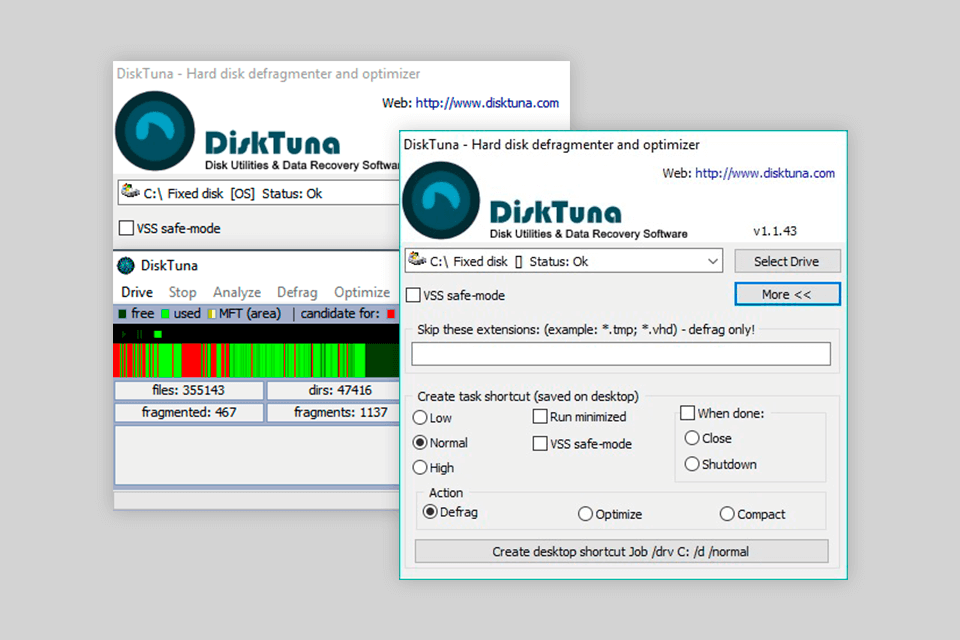Screen dimensions: 960x640
Task: Click the v1.1.43 version label
Action: [774, 231]
